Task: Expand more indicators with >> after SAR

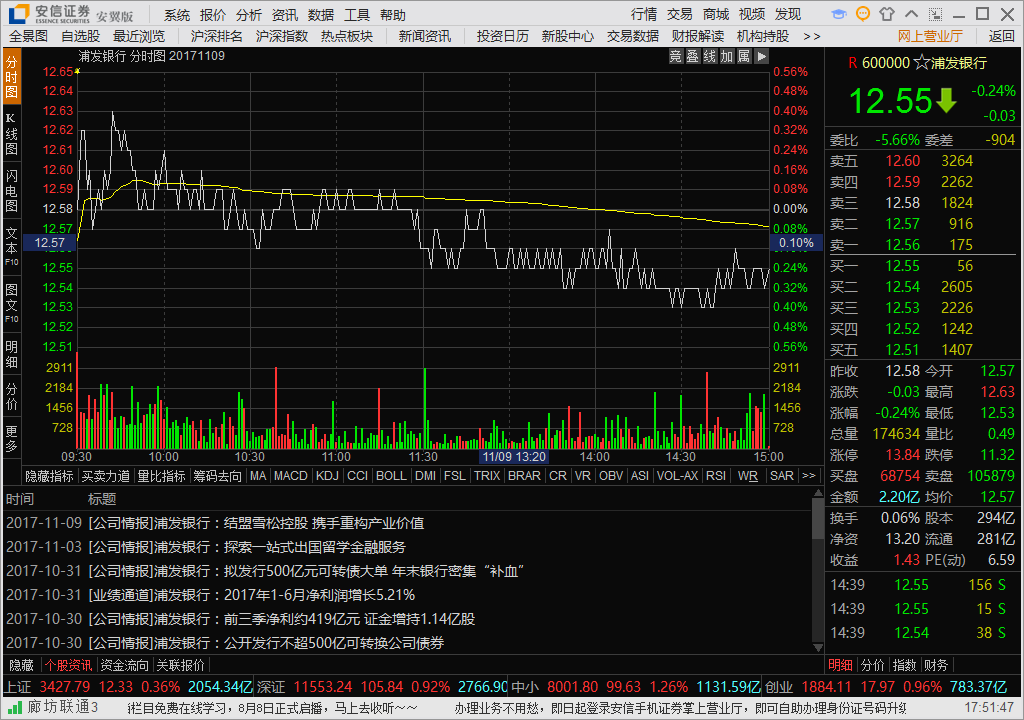Action: pos(808,476)
